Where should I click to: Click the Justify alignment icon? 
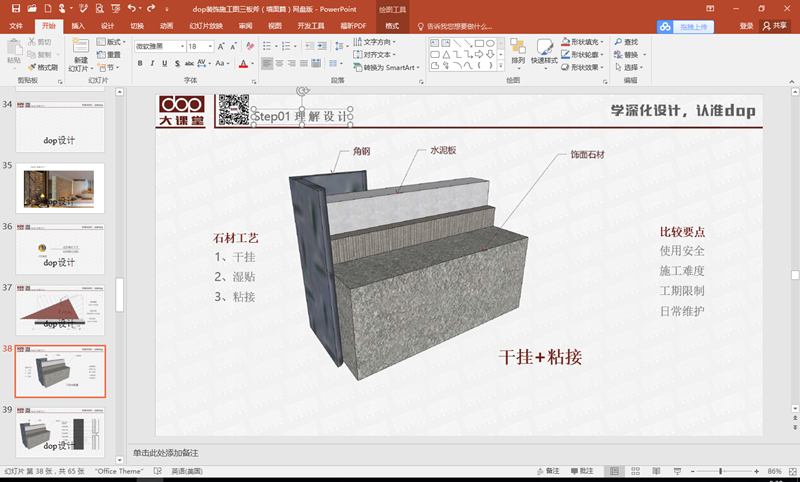coord(304,63)
